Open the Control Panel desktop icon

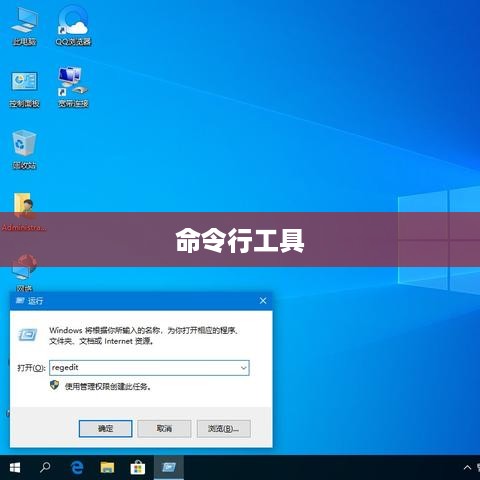click(24, 89)
